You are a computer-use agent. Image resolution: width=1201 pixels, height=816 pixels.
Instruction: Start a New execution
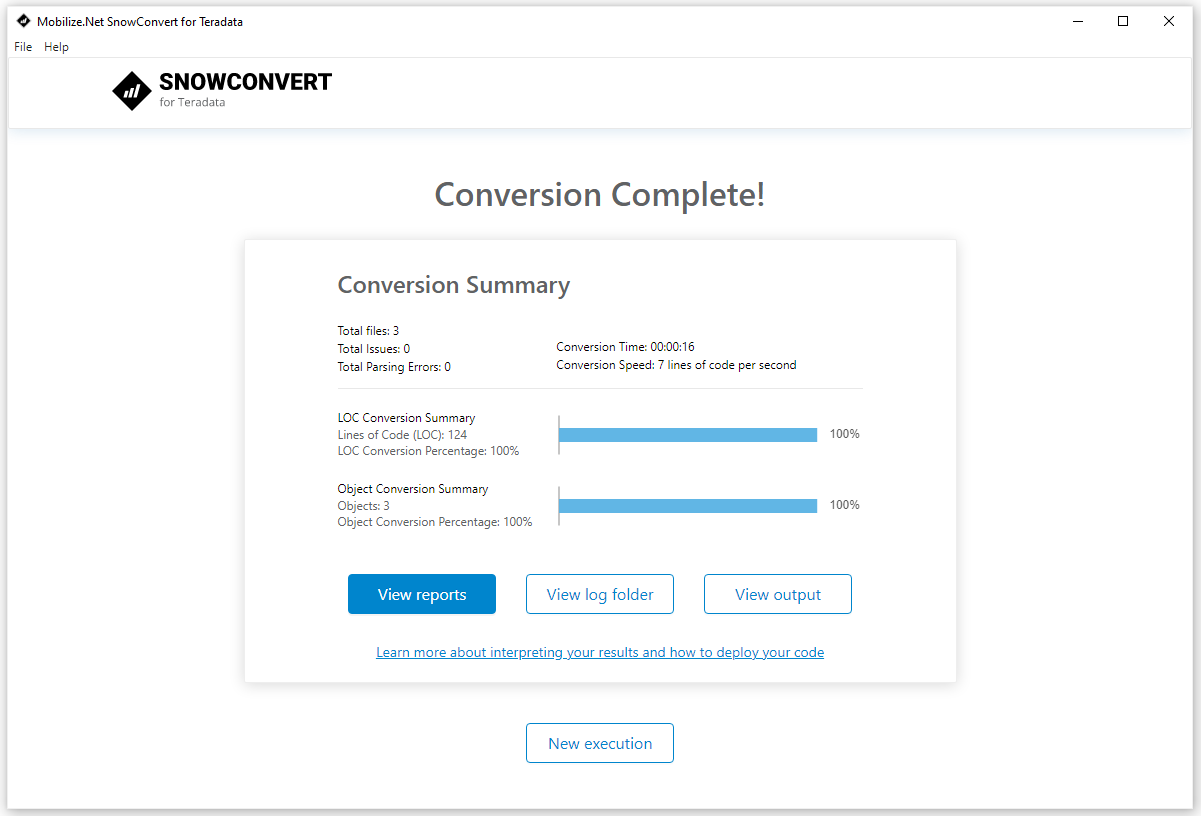click(600, 743)
